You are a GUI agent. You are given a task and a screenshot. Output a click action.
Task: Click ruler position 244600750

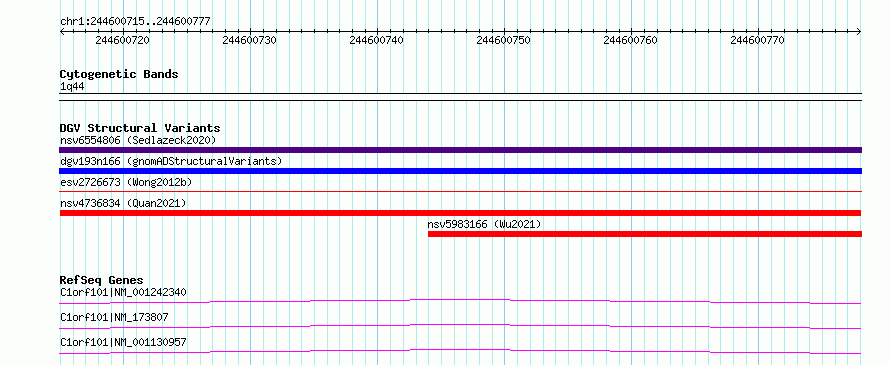click(504, 40)
